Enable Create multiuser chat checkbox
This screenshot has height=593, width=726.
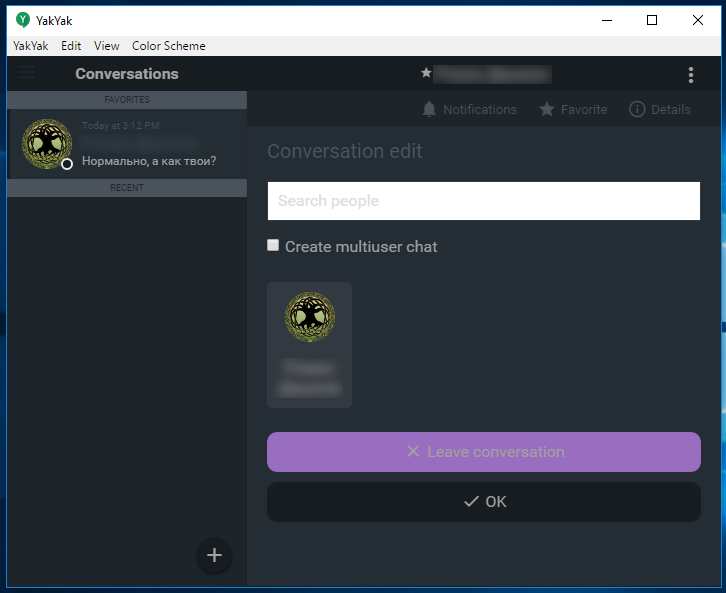click(273, 245)
